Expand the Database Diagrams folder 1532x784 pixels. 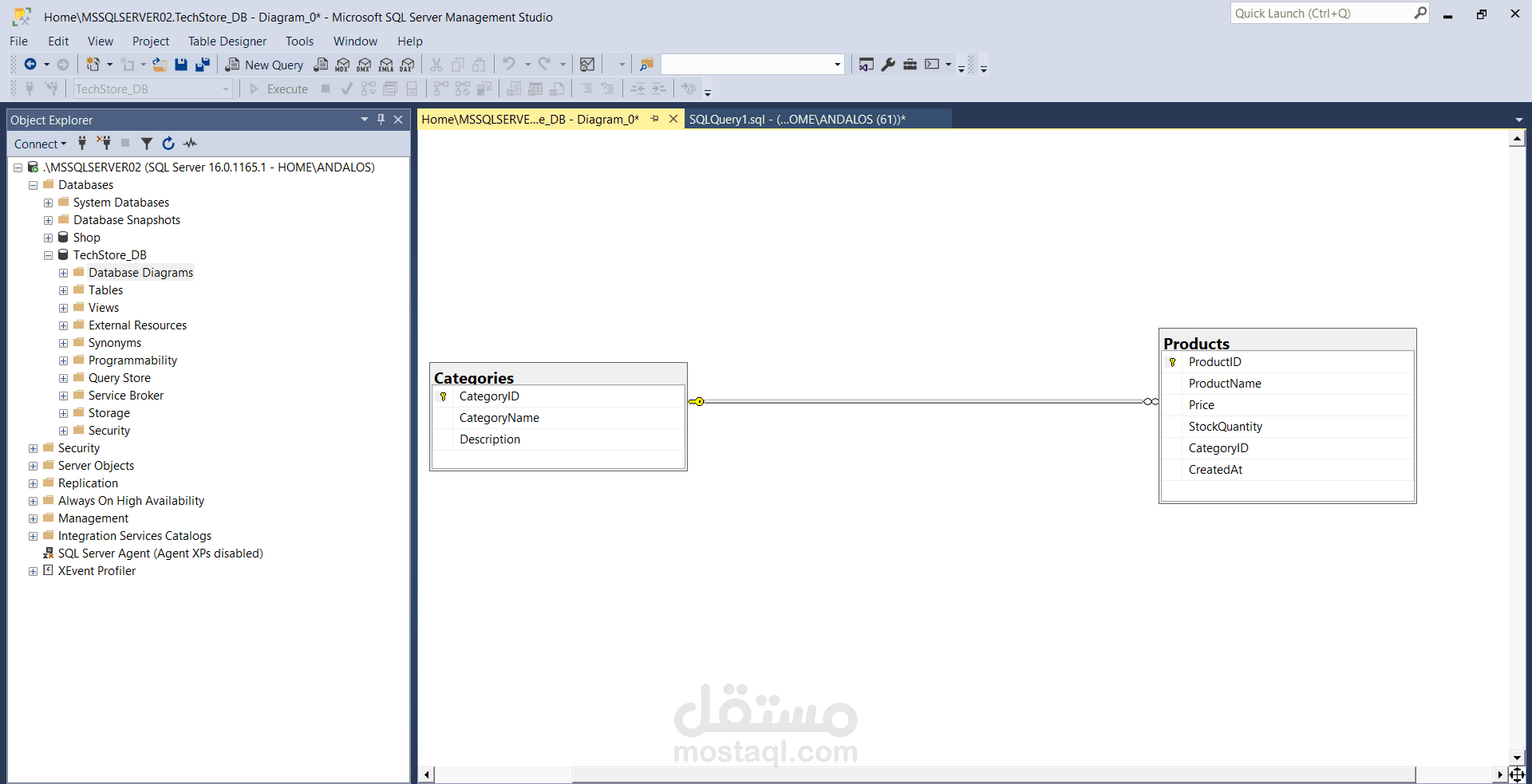[63, 273]
